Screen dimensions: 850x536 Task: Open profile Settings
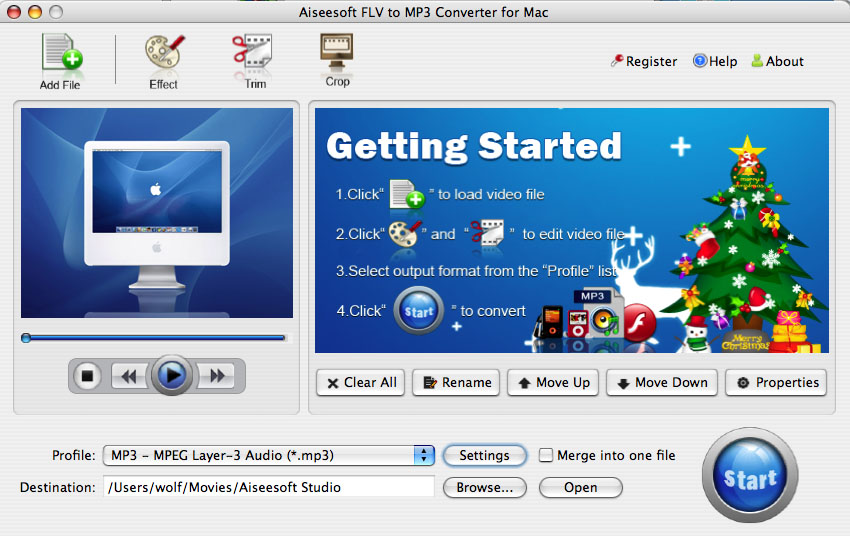click(485, 455)
